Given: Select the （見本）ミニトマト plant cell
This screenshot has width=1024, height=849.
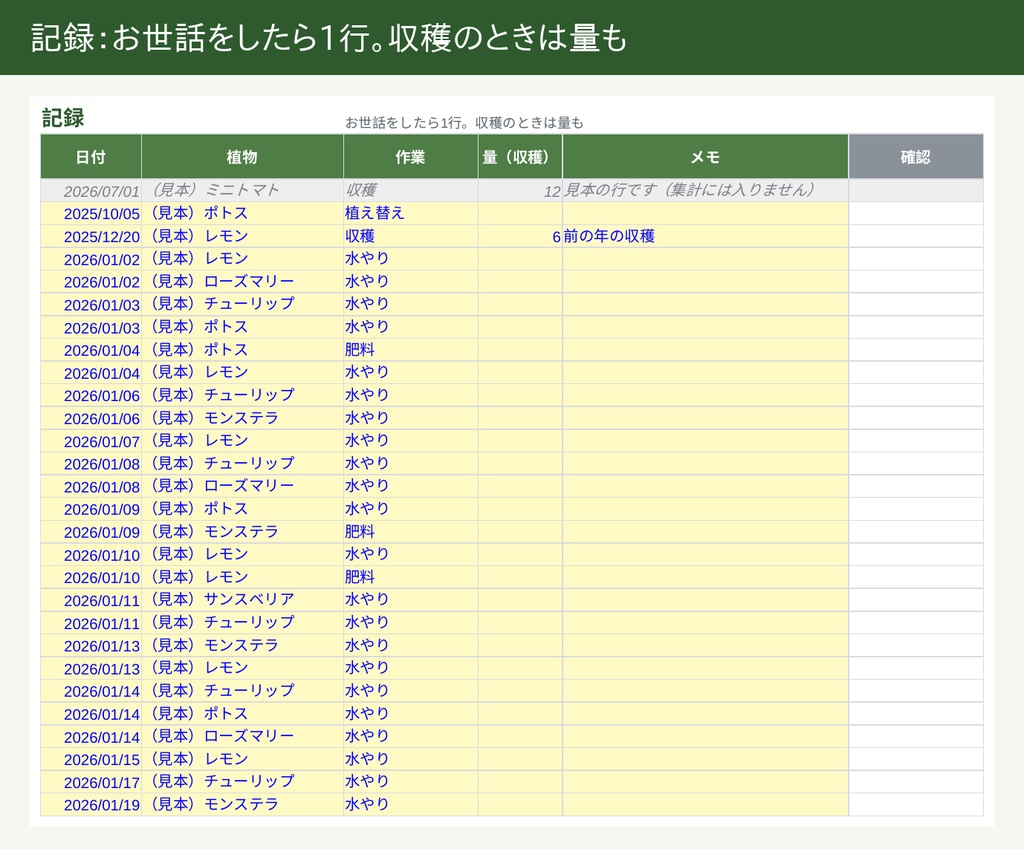Looking at the screenshot, I should tap(242, 191).
